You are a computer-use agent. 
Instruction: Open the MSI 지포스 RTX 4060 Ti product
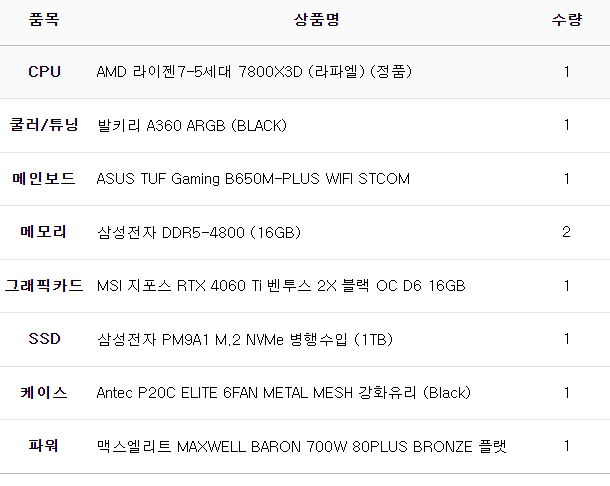(280, 286)
